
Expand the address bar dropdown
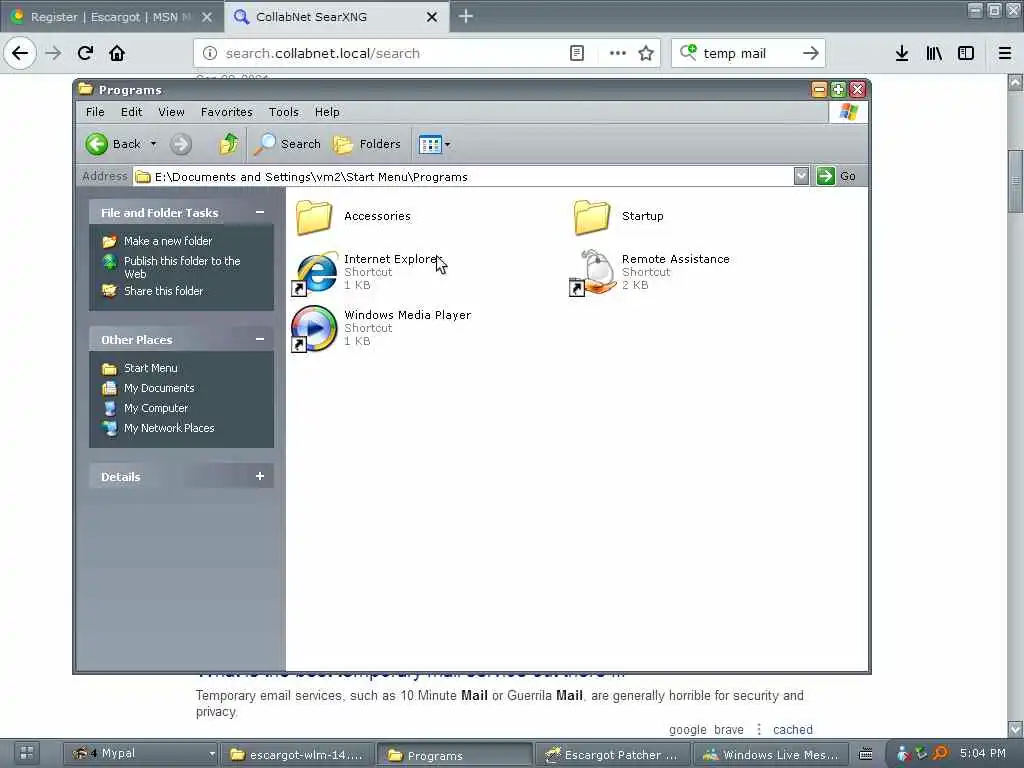tap(801, 176)
